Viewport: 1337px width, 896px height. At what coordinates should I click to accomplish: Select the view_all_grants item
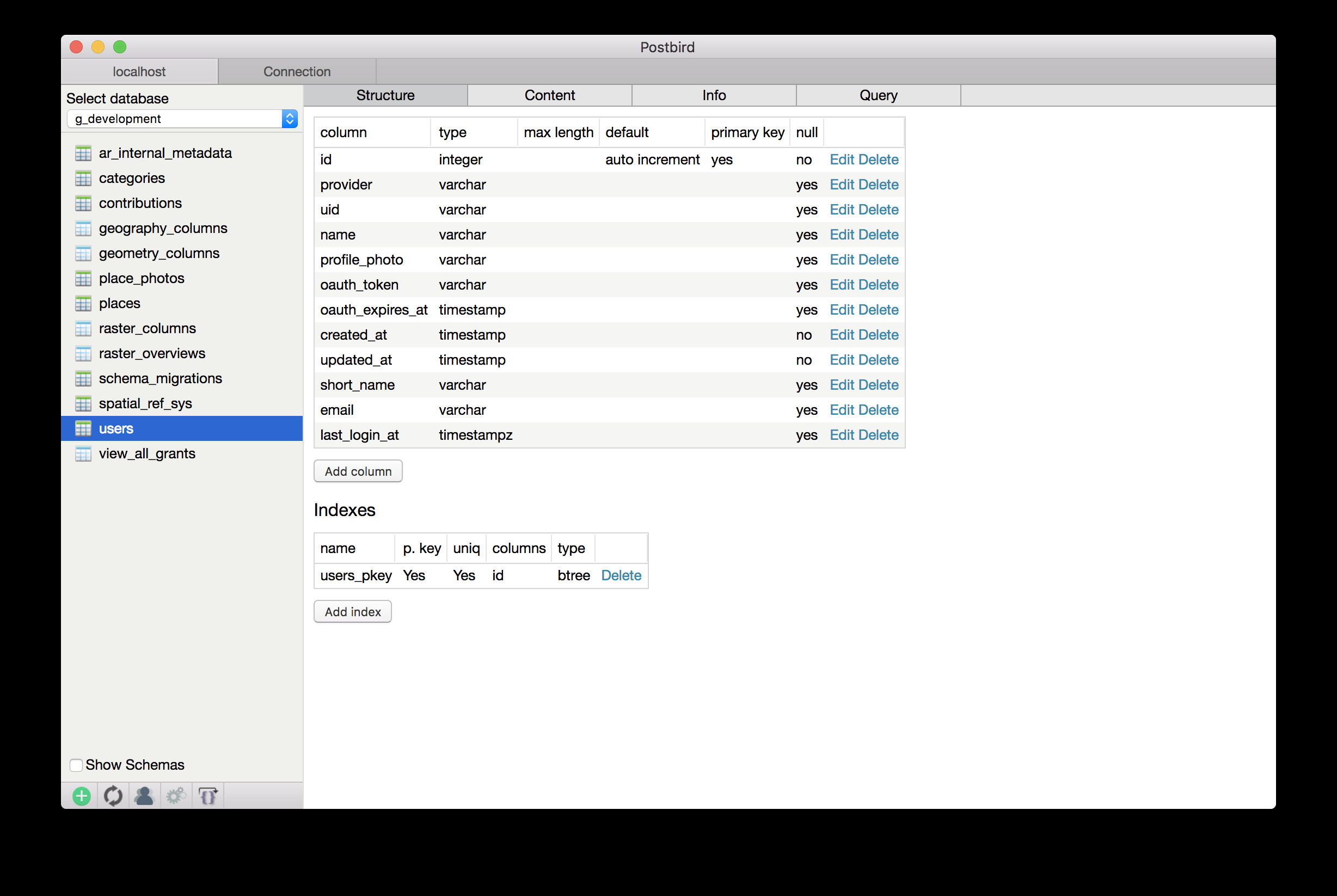coord(147,453)
